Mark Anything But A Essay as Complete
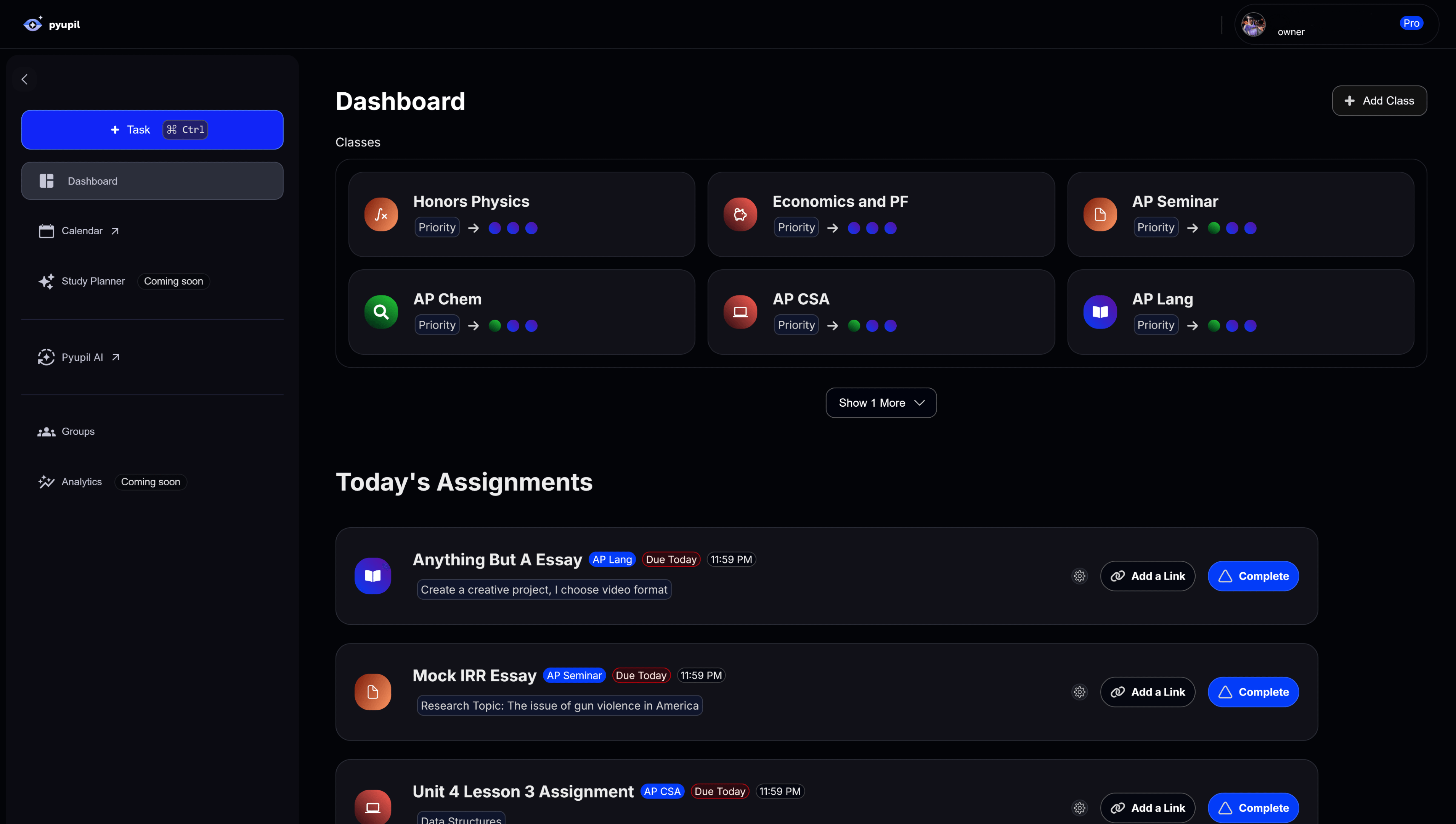The height and width of the screenshot is (824, 1456). tap(1253, 576)
